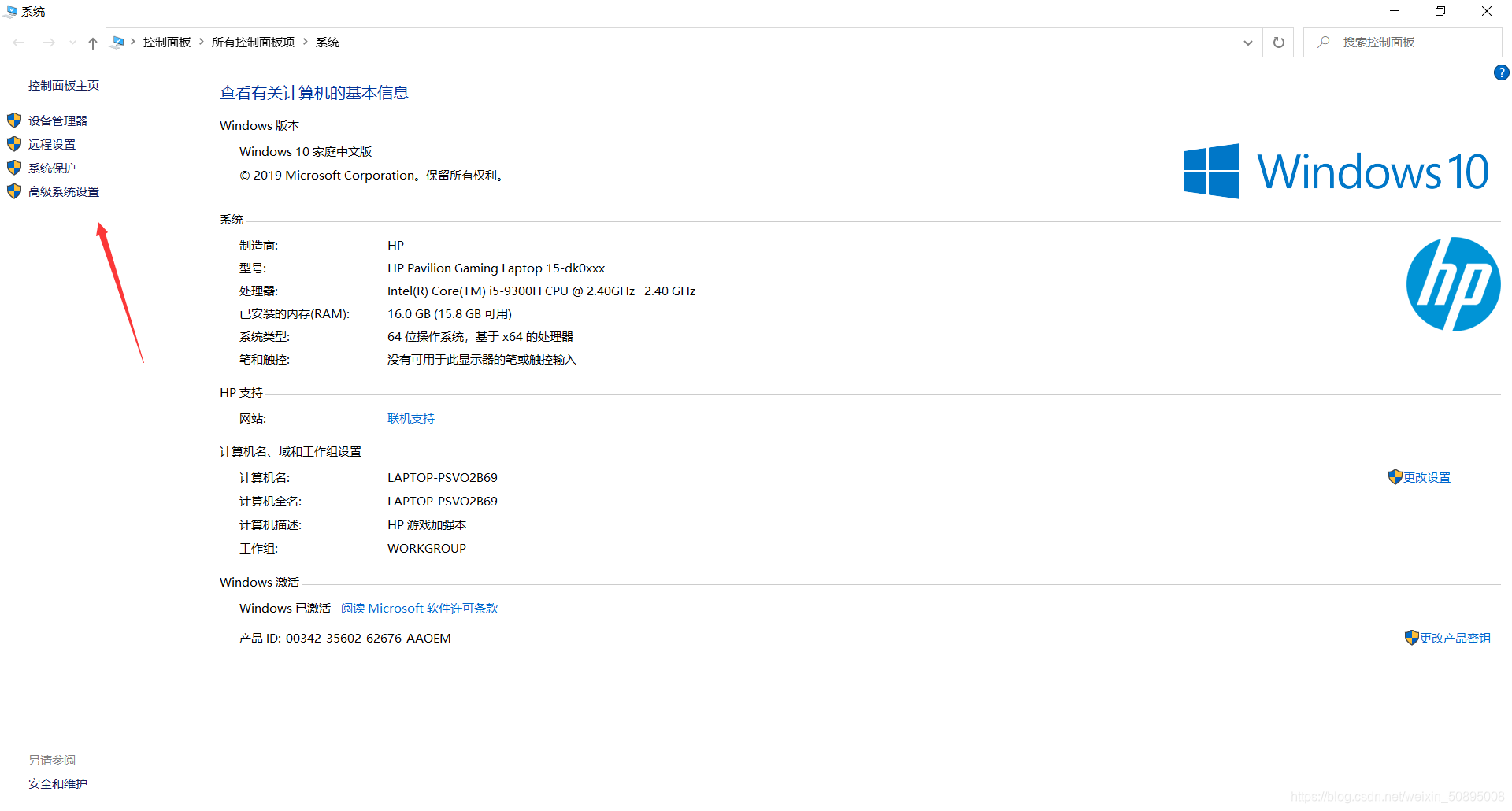This screenshot has height=811, width=1512.
Task: Click the system window title icon
Action: (x=11, y=11)
